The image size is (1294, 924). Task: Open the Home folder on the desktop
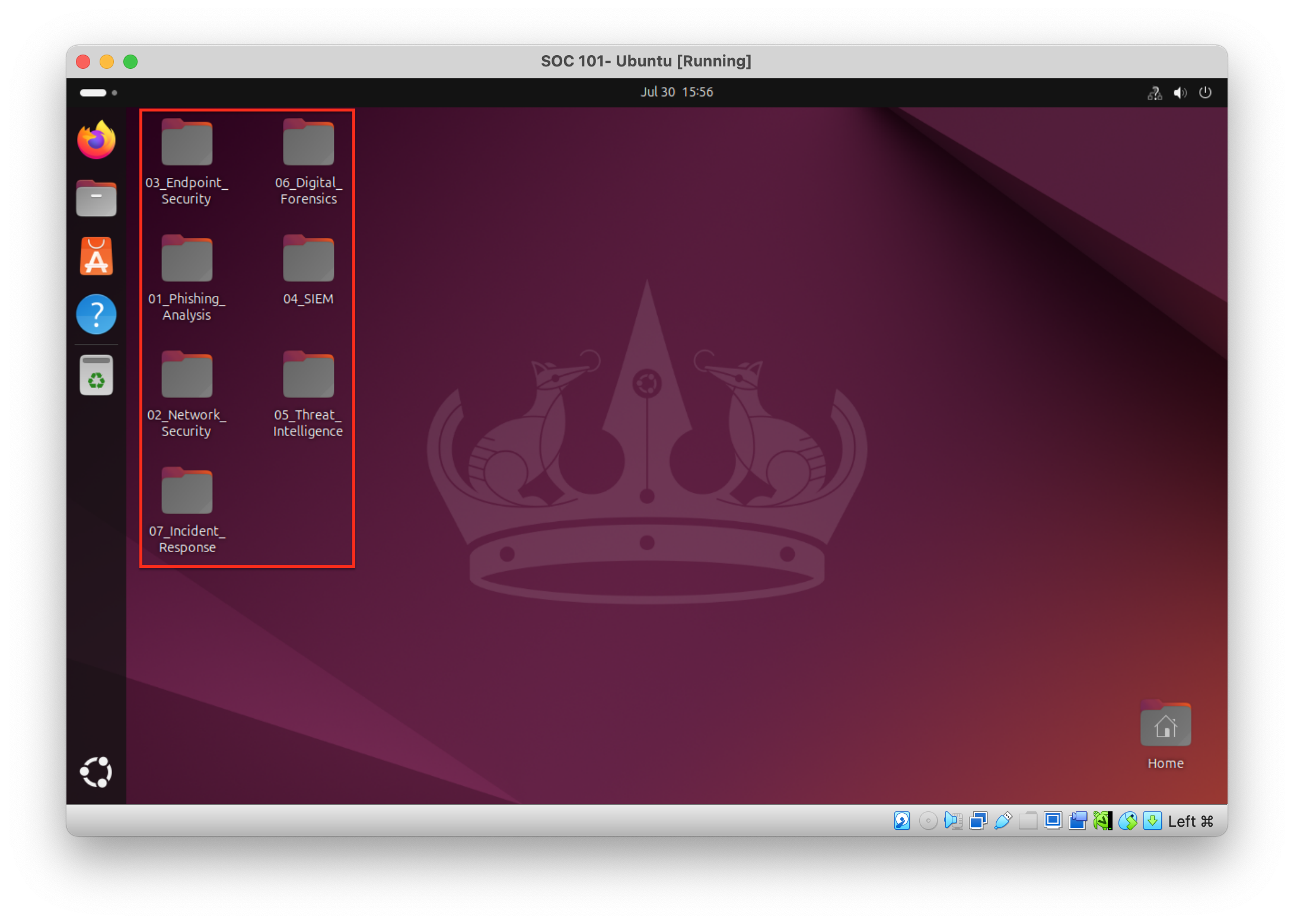click(x=1165, y=735)
